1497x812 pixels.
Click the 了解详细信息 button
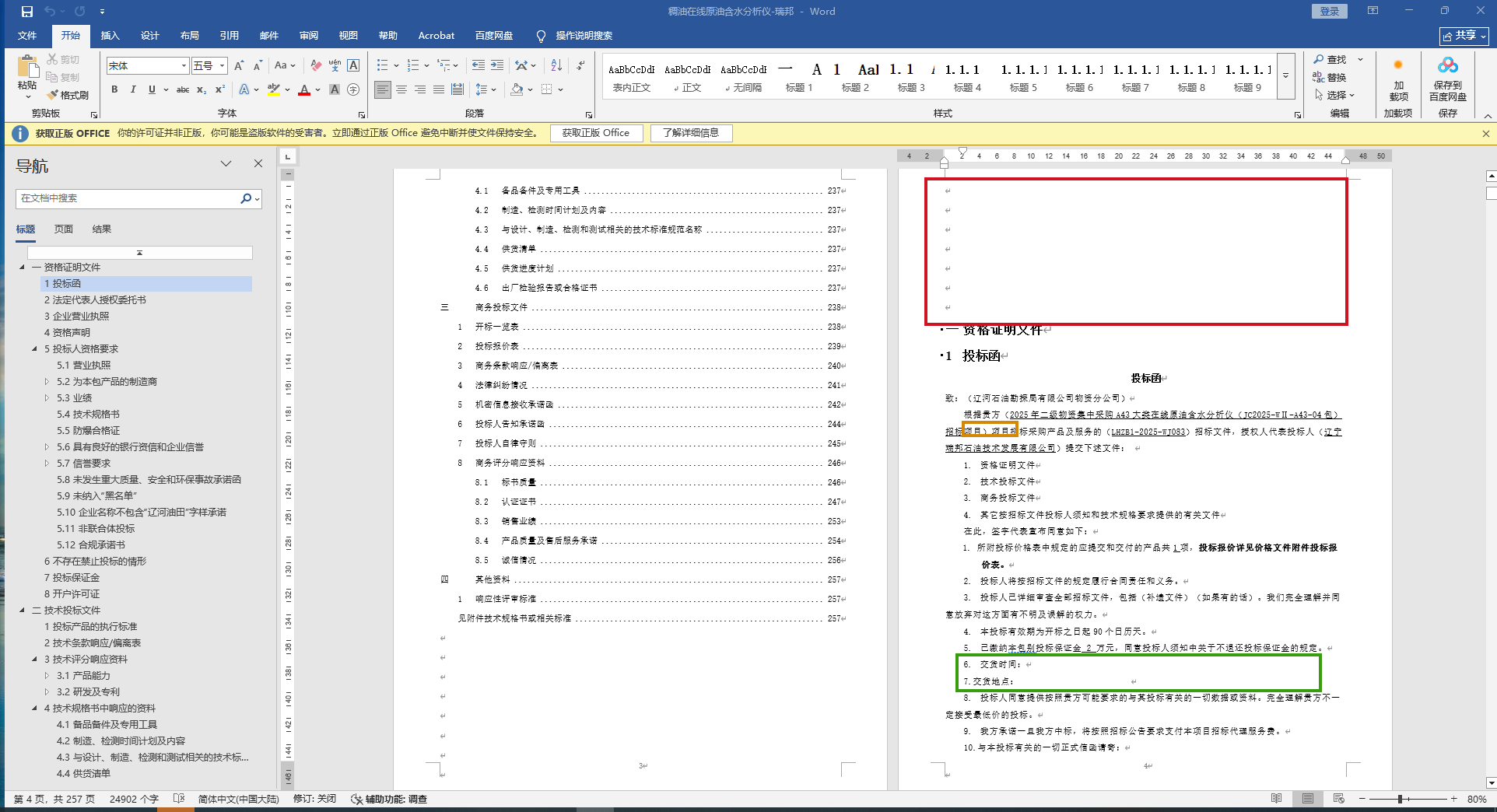691,133
